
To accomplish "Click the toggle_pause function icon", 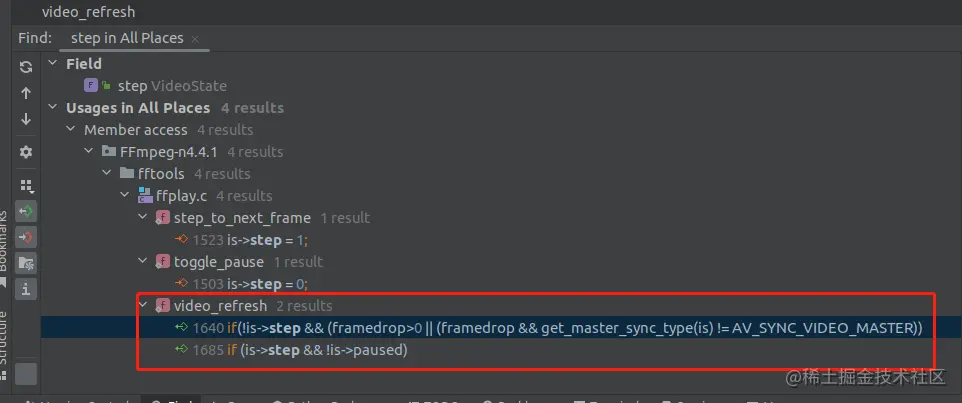I will 163,262.
